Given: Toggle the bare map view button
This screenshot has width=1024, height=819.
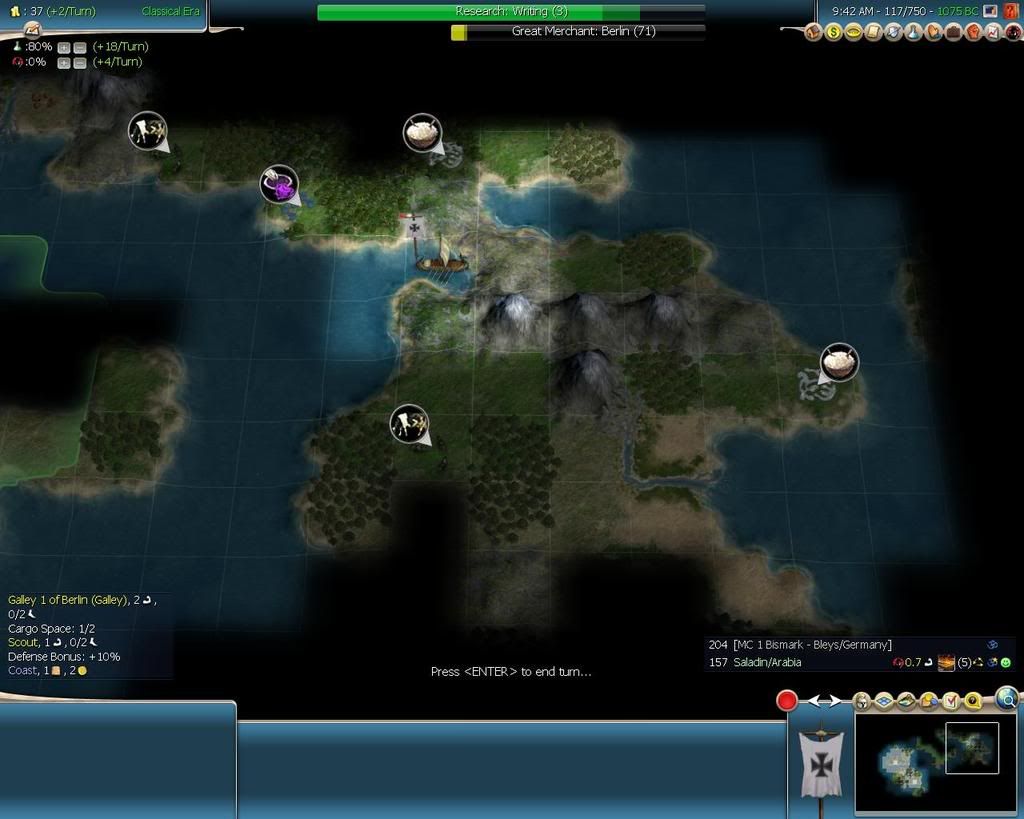Looking at the screenshot, I should coord(906,701).
